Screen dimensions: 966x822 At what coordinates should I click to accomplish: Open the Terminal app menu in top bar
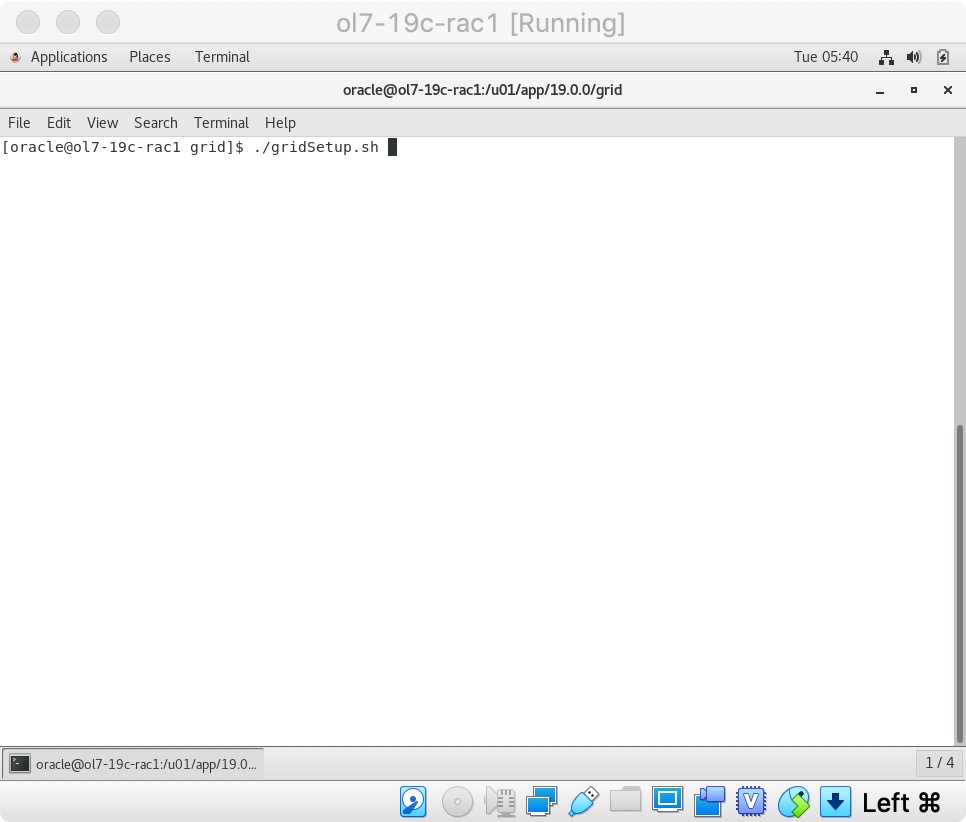click(222, 57)
